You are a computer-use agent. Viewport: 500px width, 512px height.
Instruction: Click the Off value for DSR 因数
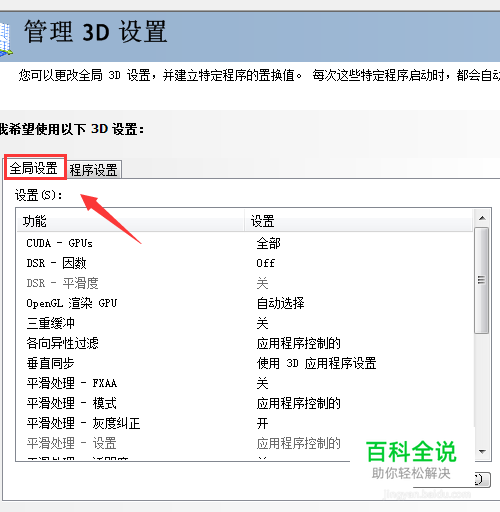266,263
